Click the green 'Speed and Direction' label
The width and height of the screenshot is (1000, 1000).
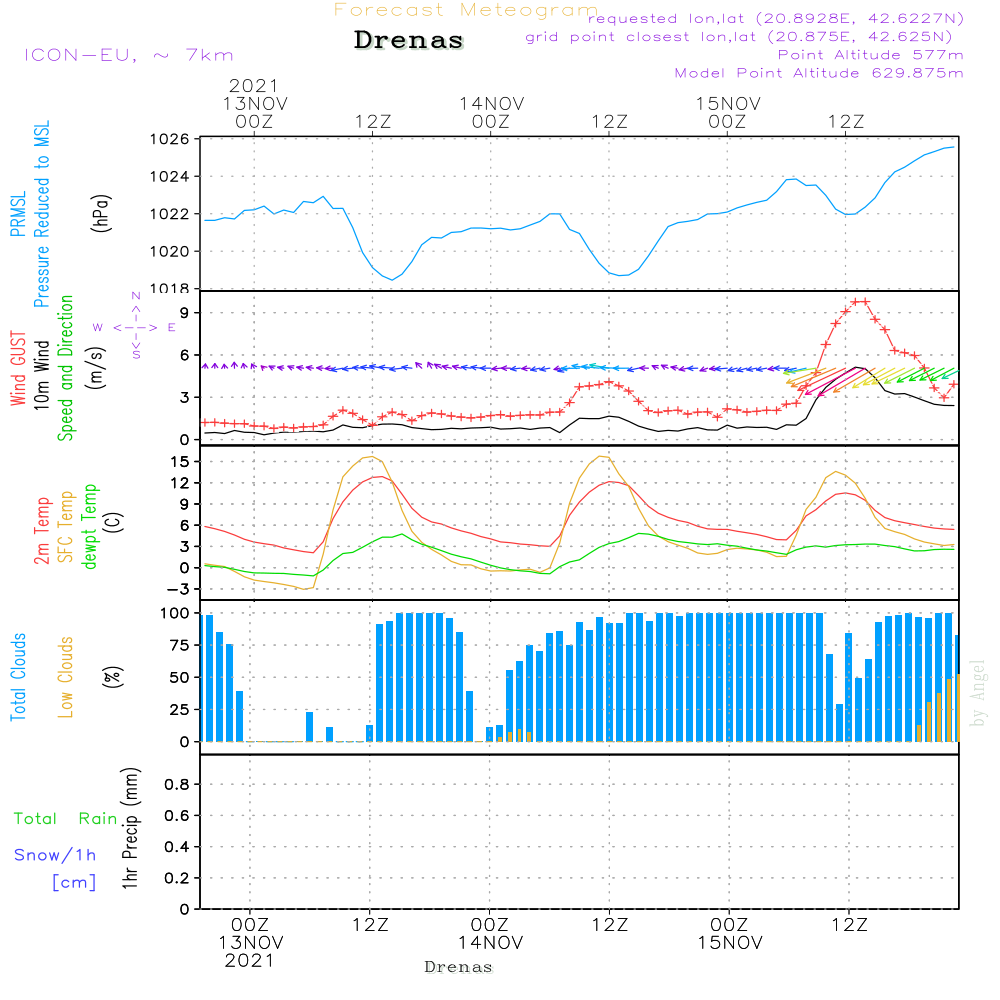tap(66, 368)
